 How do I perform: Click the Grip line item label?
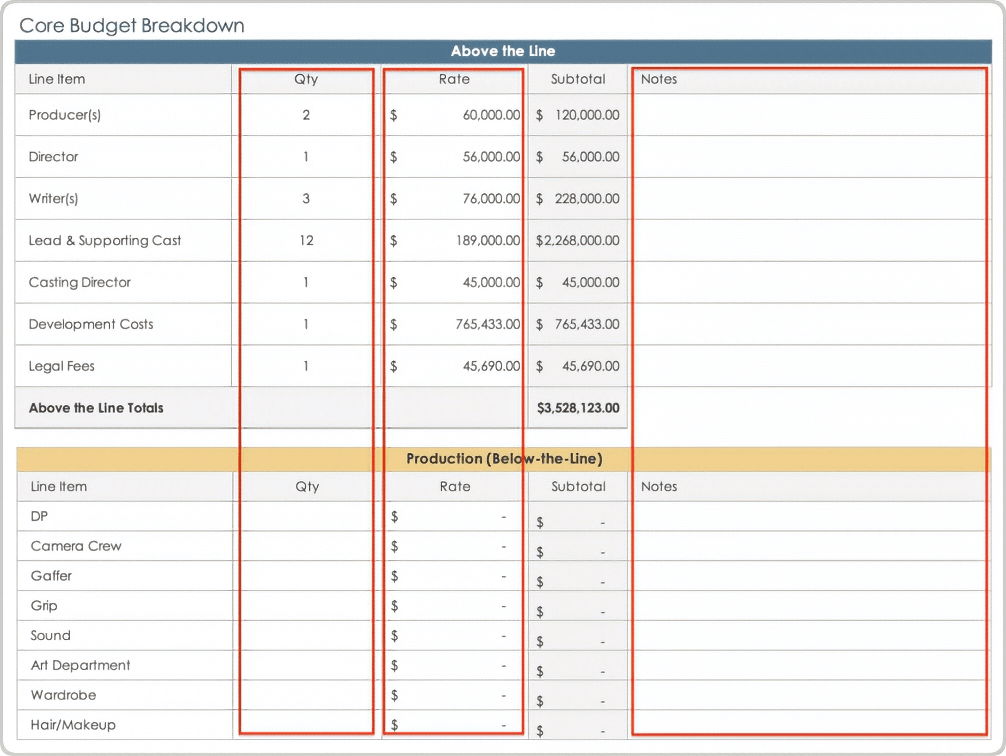coord(44,606)
